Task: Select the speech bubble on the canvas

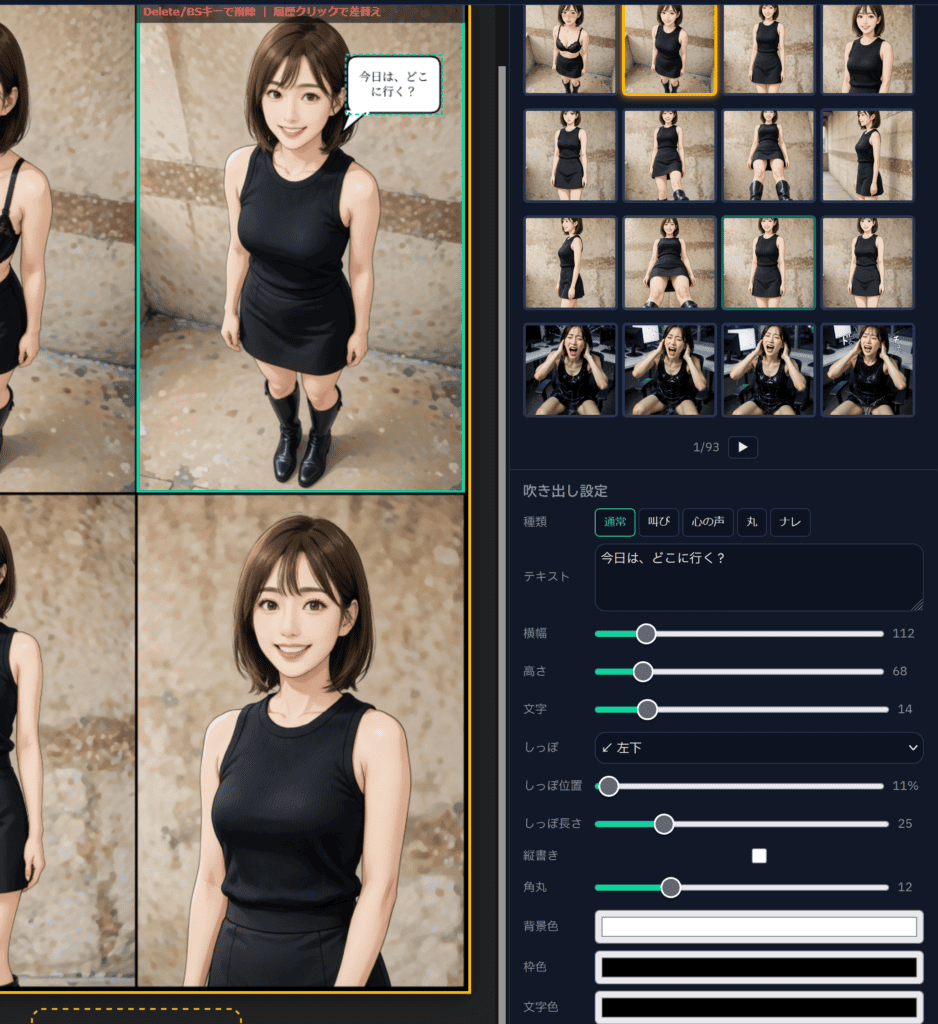Action: (393, 85)
